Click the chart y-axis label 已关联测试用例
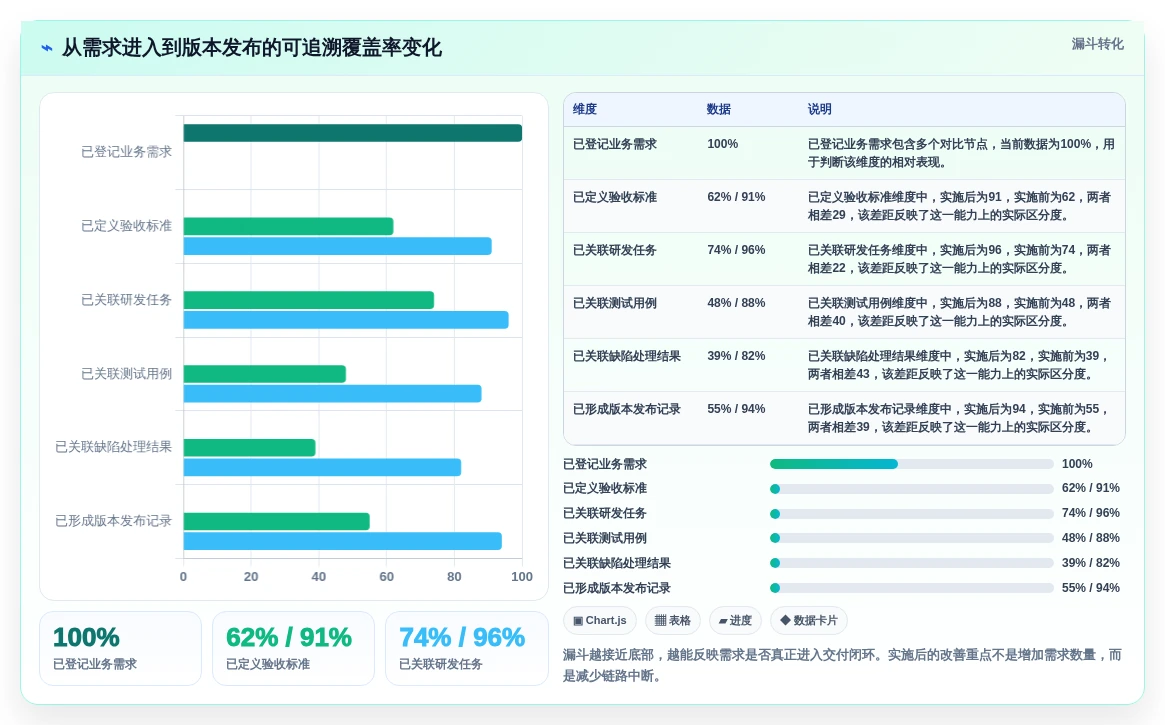The width and height of the screenshot is (1165, 725). tap(126, 374)
